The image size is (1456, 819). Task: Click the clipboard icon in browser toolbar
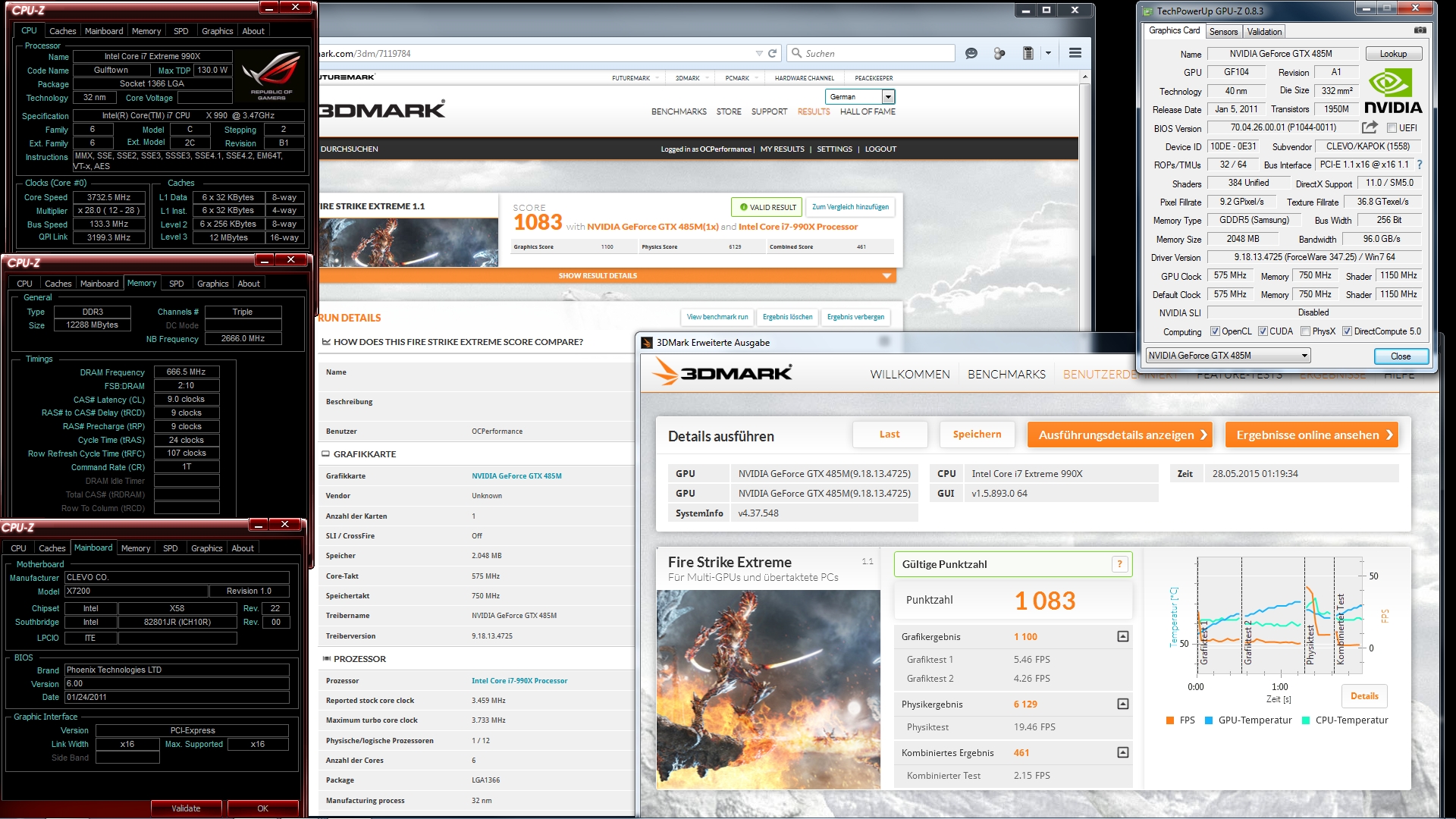tap(1028, 53)
